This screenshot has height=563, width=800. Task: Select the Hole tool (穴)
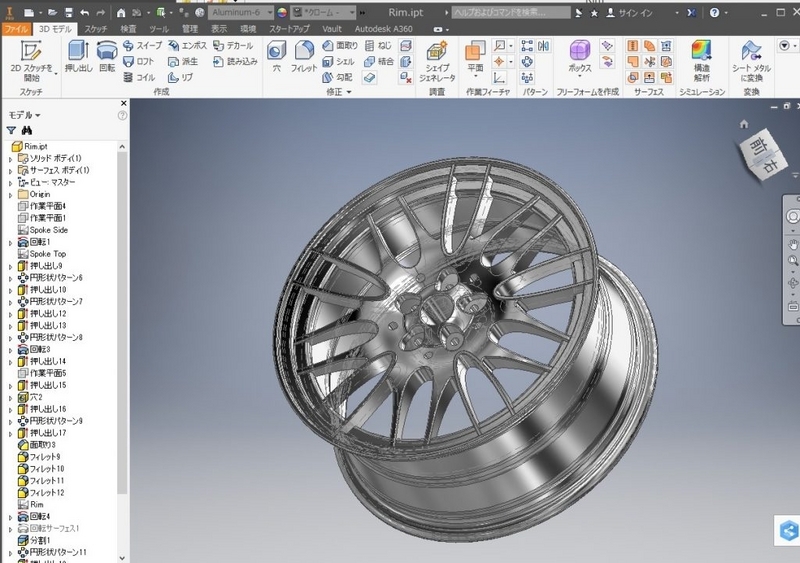pyautogui.click(x=277, y=56)
